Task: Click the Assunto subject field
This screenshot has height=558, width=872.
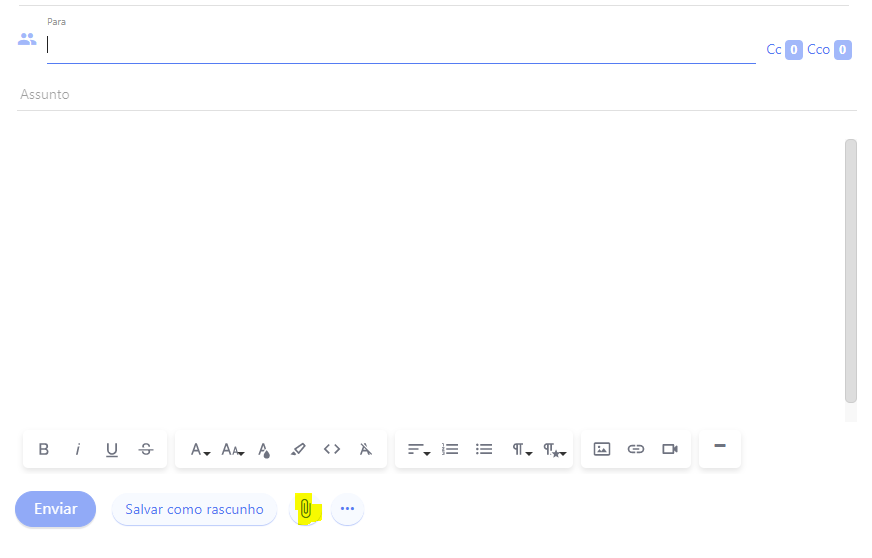Action: click(400, 95)
